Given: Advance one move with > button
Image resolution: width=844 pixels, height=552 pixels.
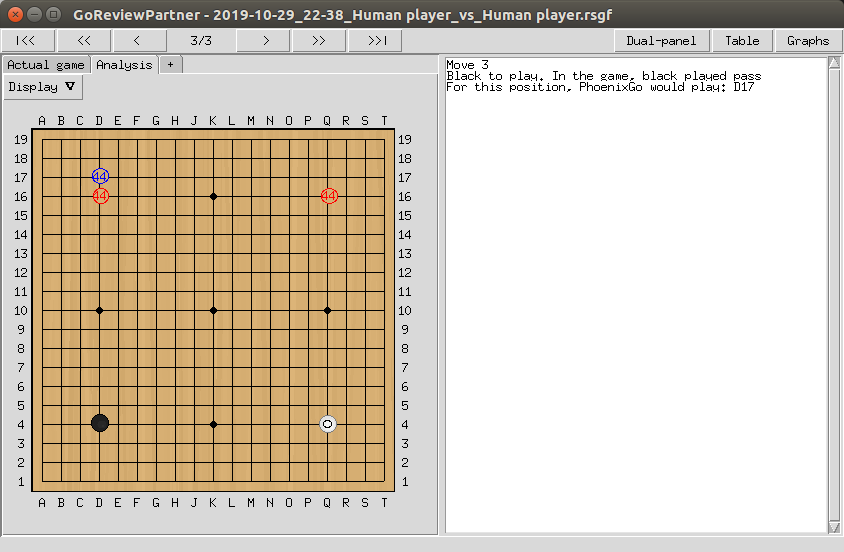Looking at the screenshot, I should [x=264, y=40].
